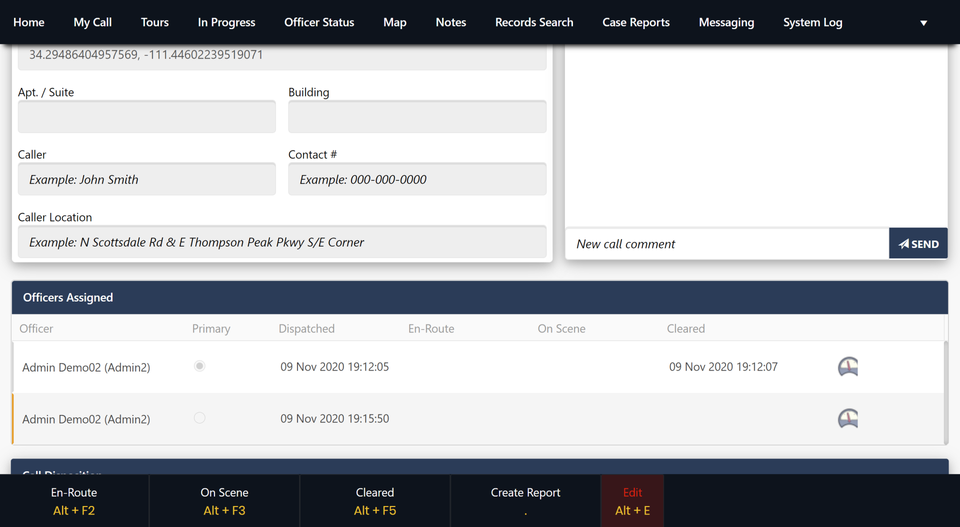
Task: Click the En-Route column header
Action: (432, 329)
